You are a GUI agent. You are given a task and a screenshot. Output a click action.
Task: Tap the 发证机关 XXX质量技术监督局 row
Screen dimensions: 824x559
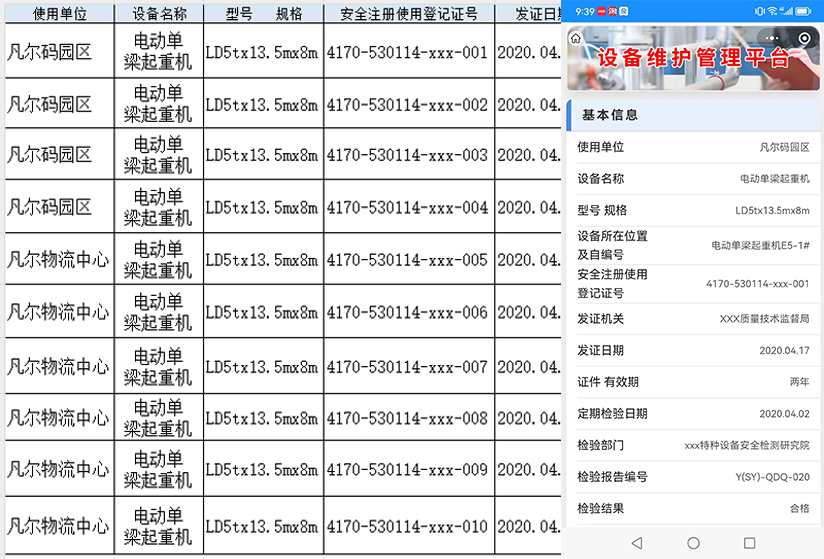[x=693, y=319]
